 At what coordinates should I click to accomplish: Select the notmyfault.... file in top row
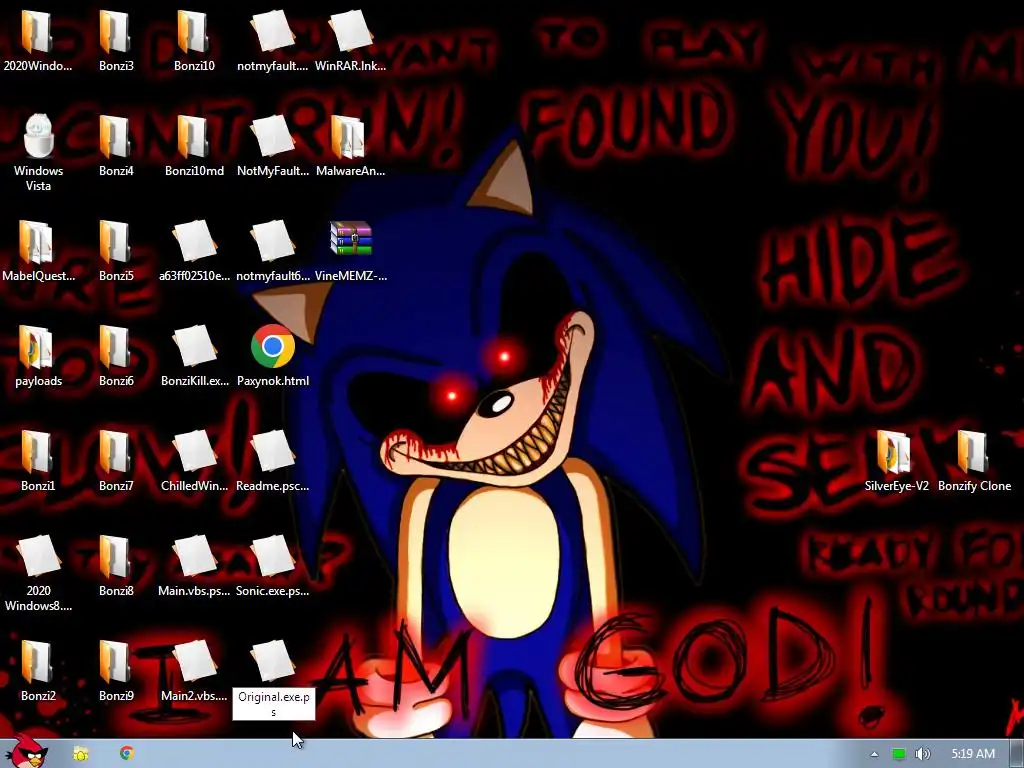pos(272,33)
